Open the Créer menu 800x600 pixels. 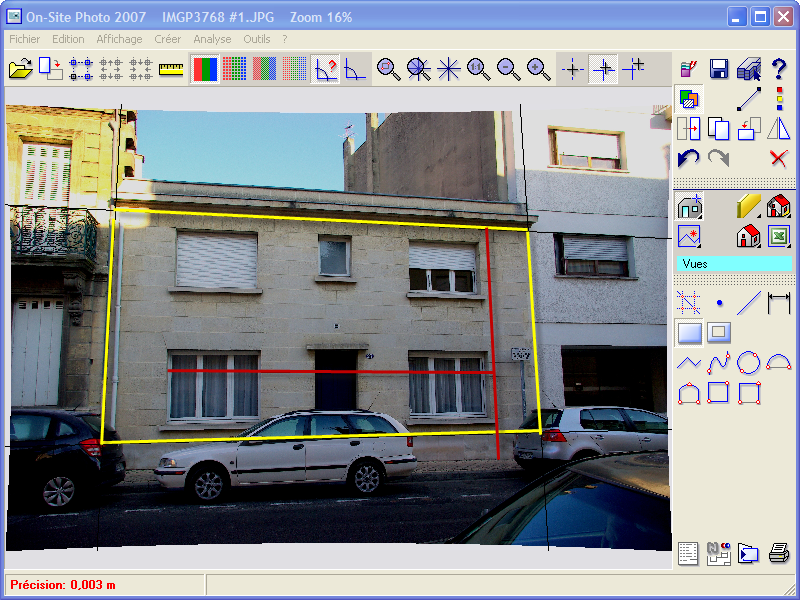(x=168, y=39)
